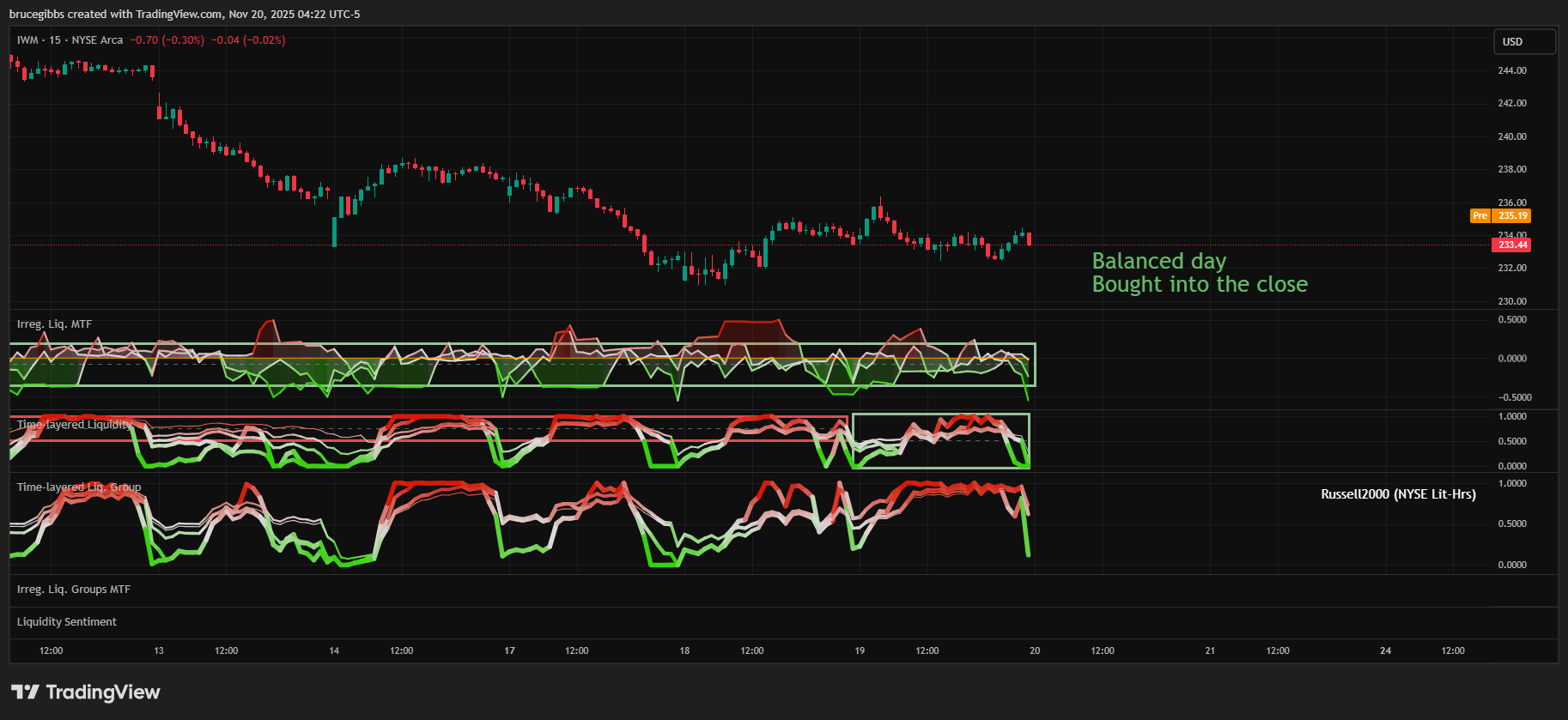The image size is (1568, 720).
Task: Click the TradingView logo
Action: click(x=85, y=692)
